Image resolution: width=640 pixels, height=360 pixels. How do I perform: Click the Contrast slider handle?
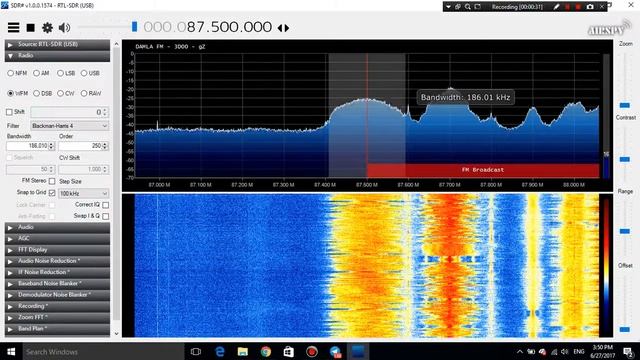(x=624, y=159)
